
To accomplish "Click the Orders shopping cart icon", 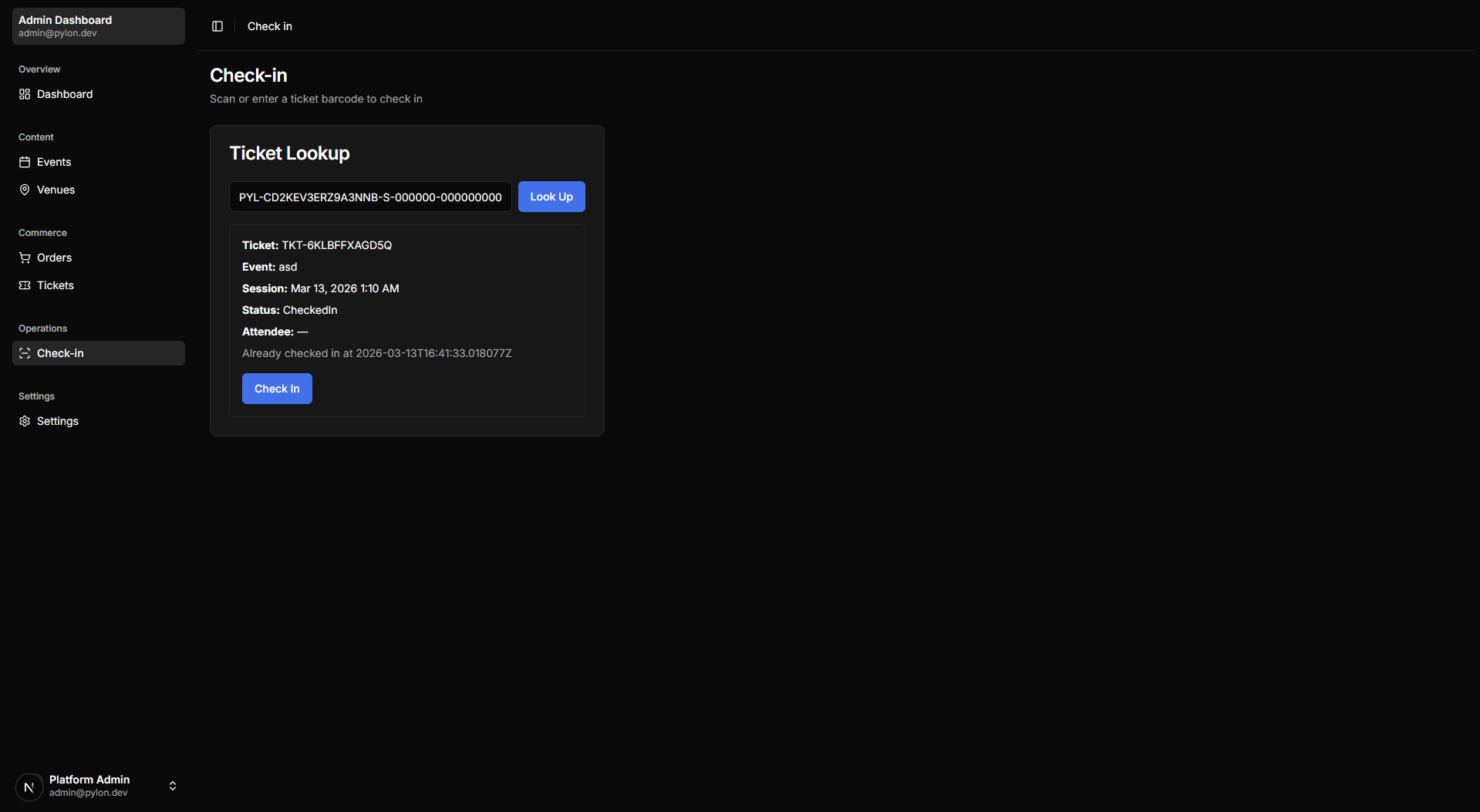I will pos(25,258).
